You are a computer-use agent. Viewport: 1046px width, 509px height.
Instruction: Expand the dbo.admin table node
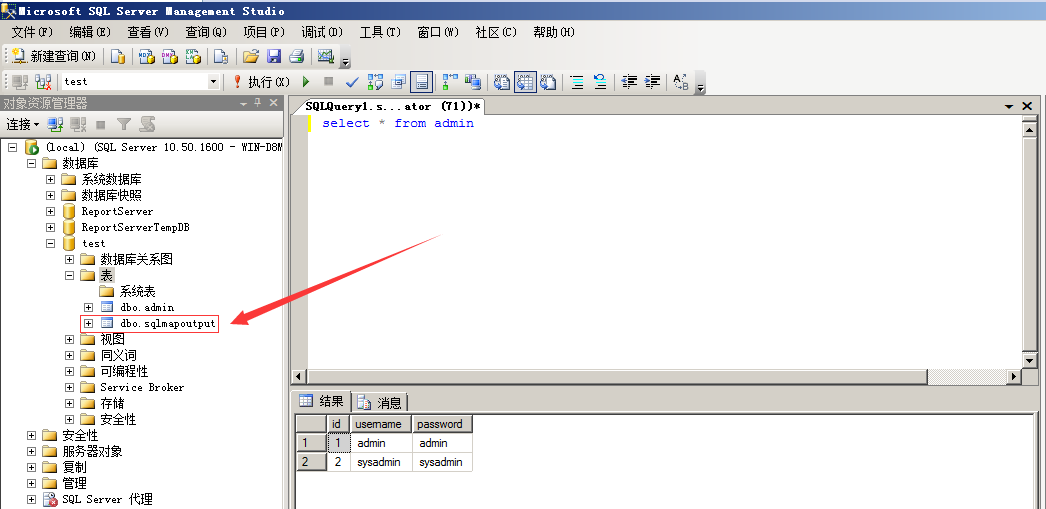tap(89, 307)
